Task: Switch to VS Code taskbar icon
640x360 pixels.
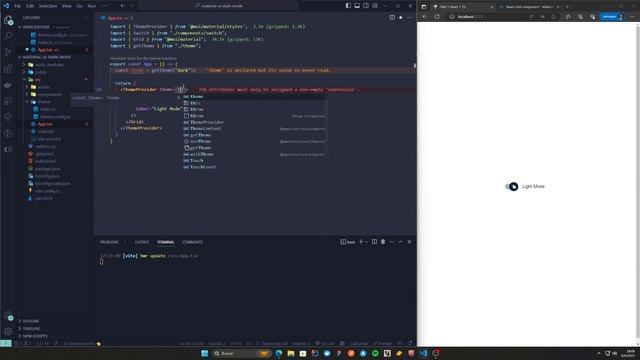Action: 423,353
